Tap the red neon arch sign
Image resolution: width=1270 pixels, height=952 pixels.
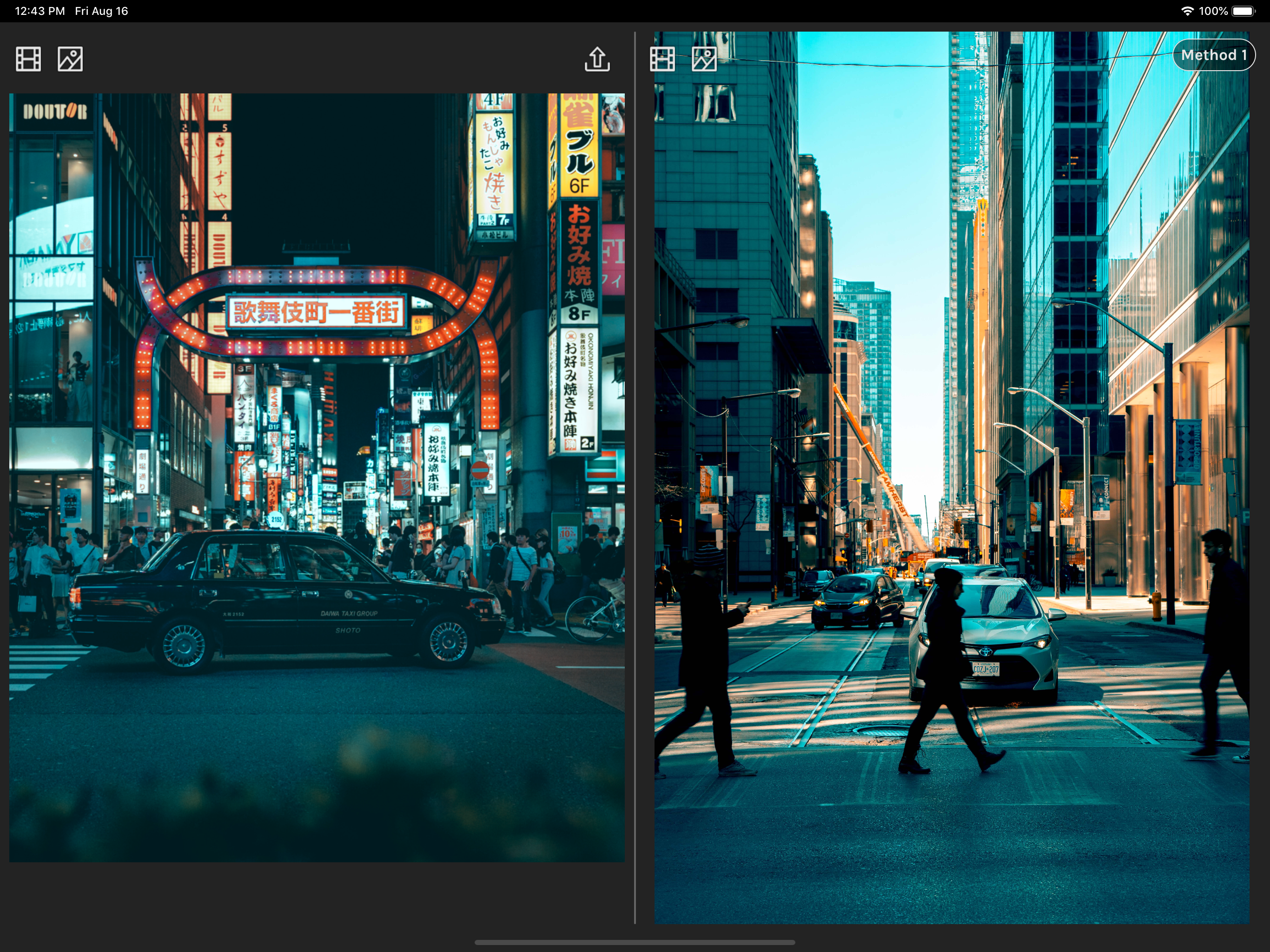click(x=316, y=313)
